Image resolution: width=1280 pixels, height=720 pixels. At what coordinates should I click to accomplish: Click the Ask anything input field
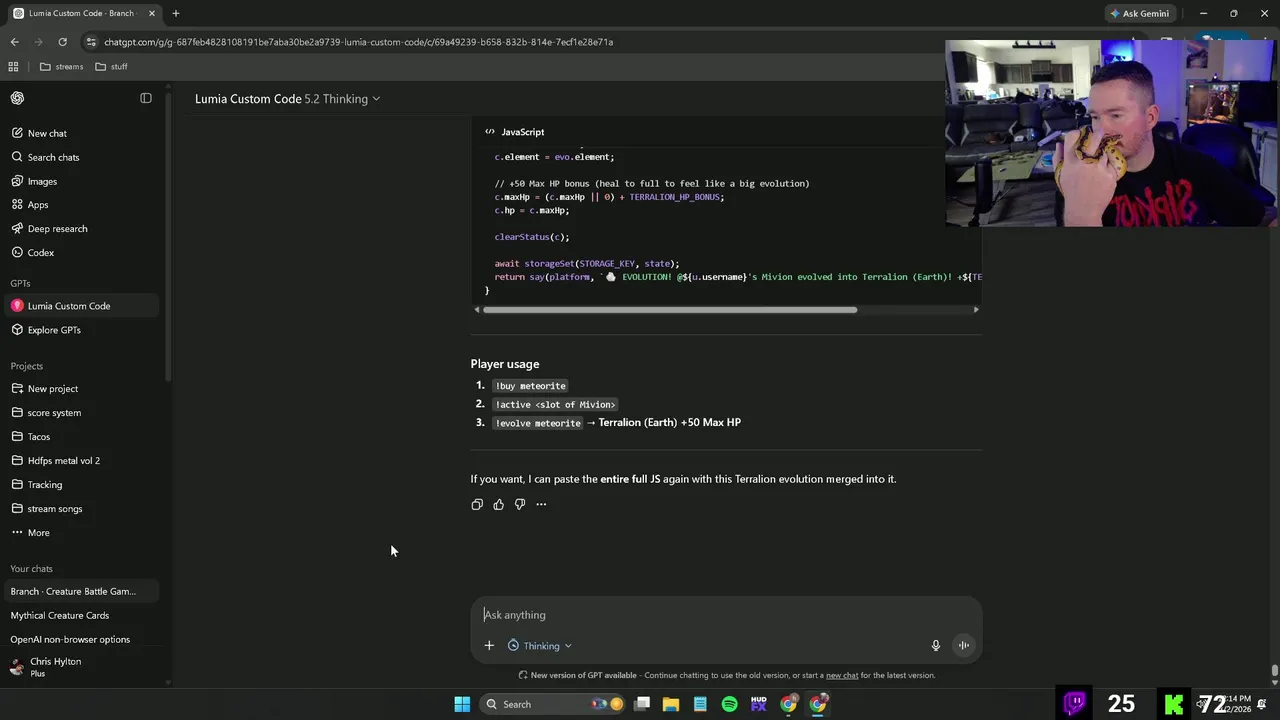click(726, 615)
